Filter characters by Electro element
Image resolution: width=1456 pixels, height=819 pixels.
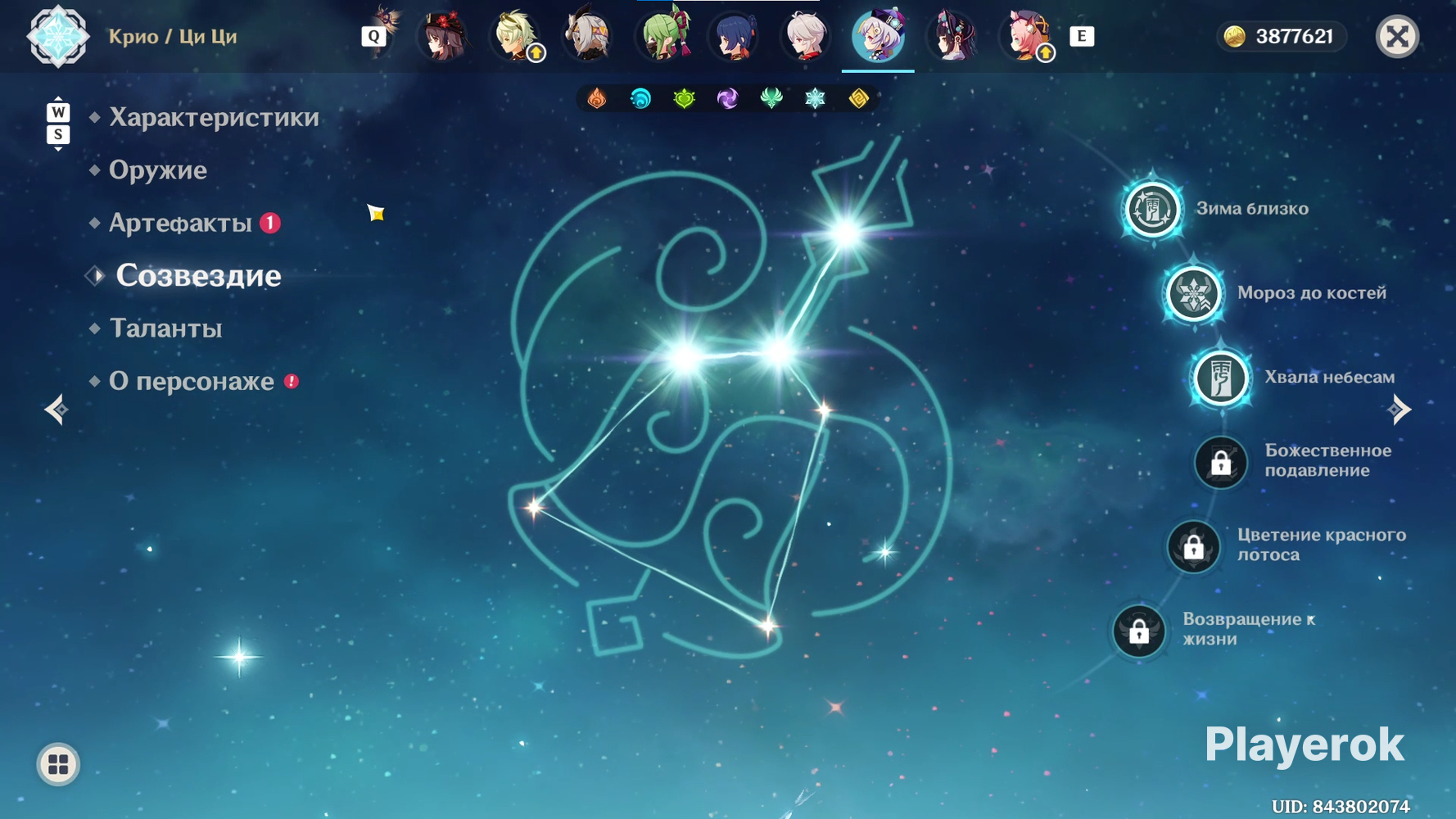pos(727,99)
